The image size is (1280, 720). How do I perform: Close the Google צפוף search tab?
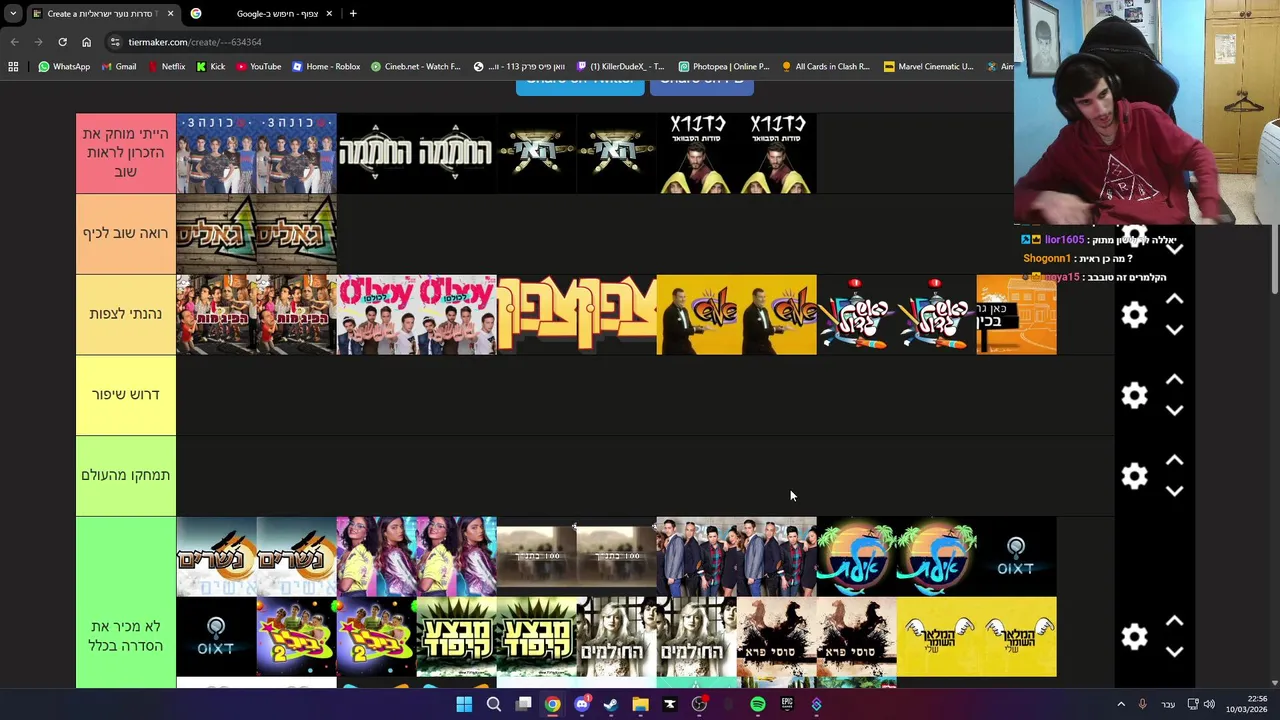[x=329, y=14]
